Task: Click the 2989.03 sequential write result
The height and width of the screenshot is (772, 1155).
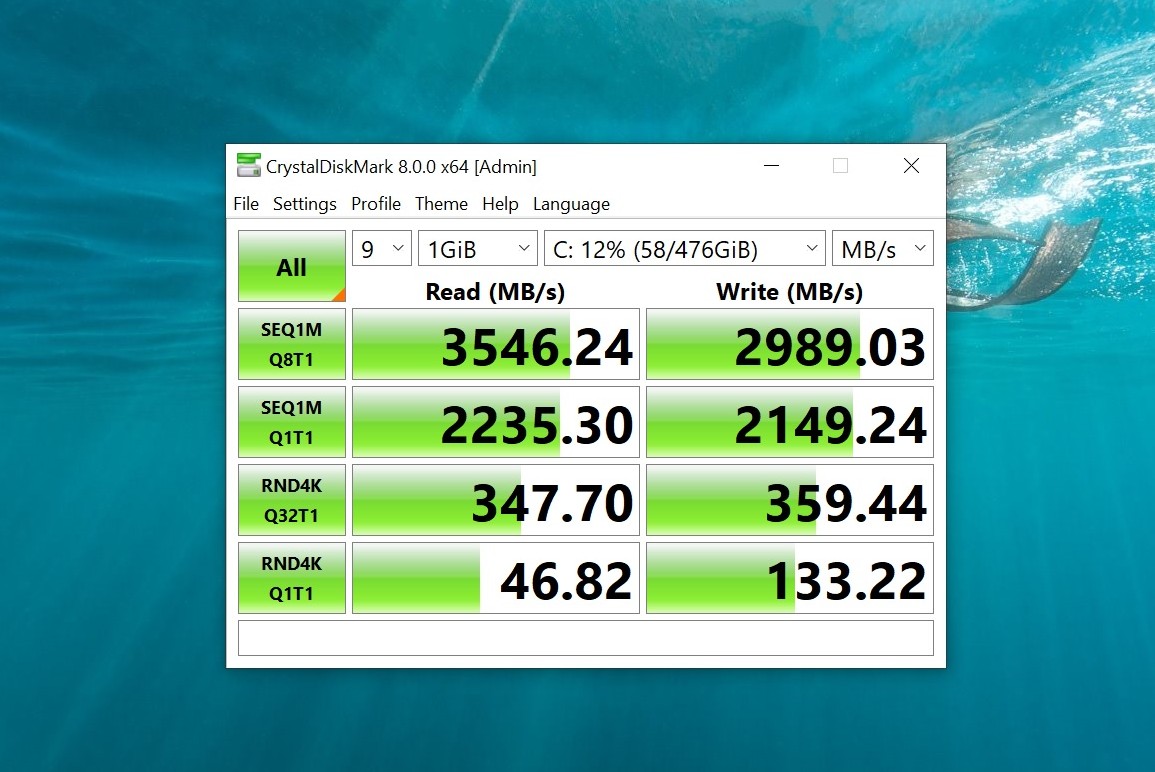Action: pos(790,344)
